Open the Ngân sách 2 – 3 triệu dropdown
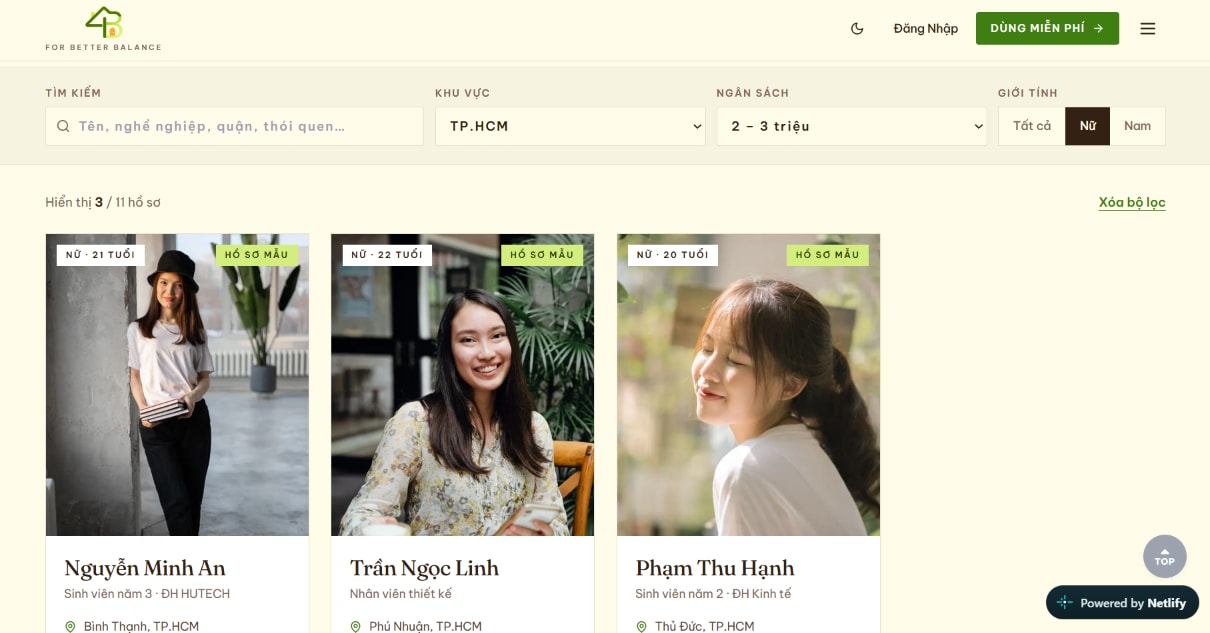 [x=852, y=126]
